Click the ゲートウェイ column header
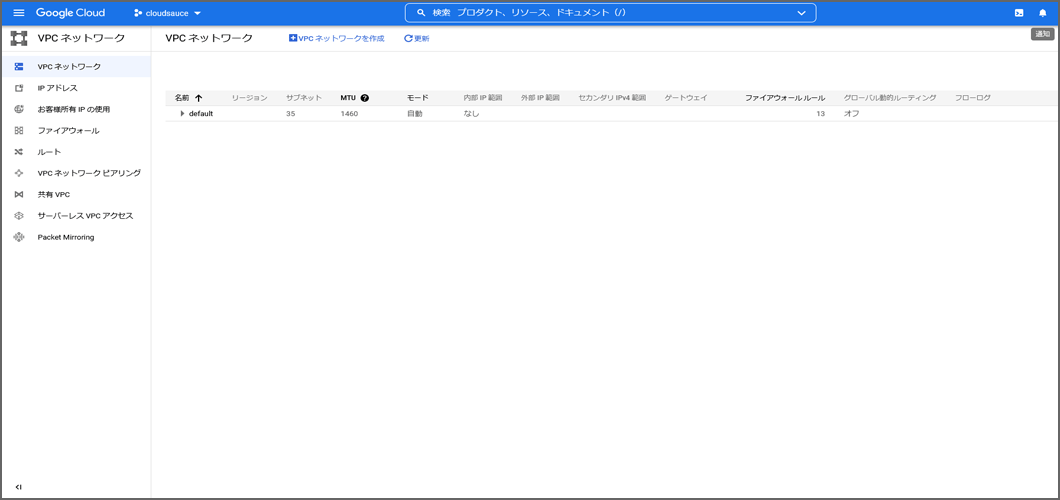Image resolution: width=1060 pixels, height=500 pixels. pyautogui.click(x=685, y=98)
